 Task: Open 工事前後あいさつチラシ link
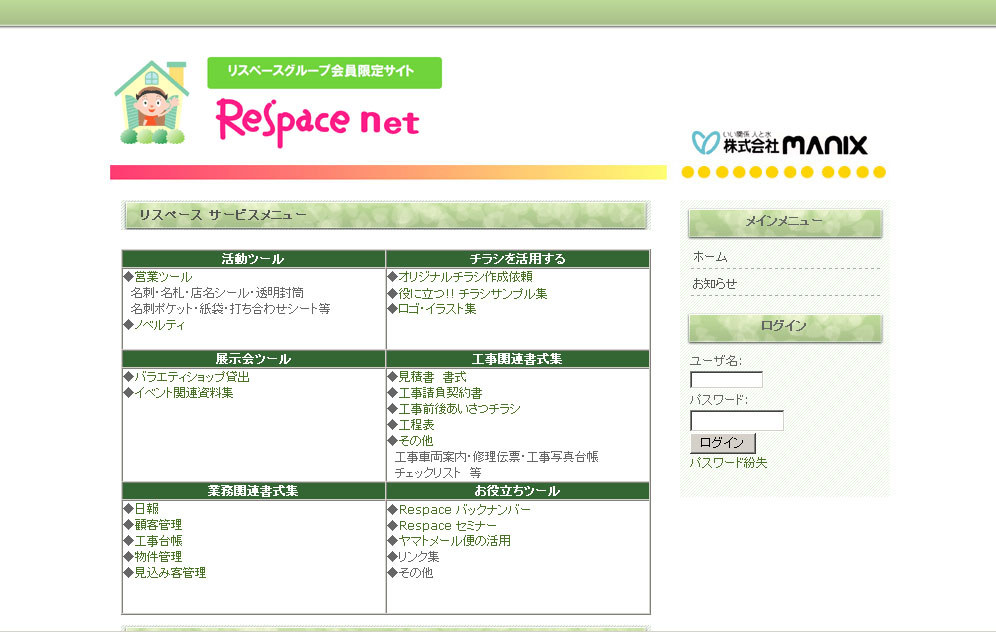point(459,408)
